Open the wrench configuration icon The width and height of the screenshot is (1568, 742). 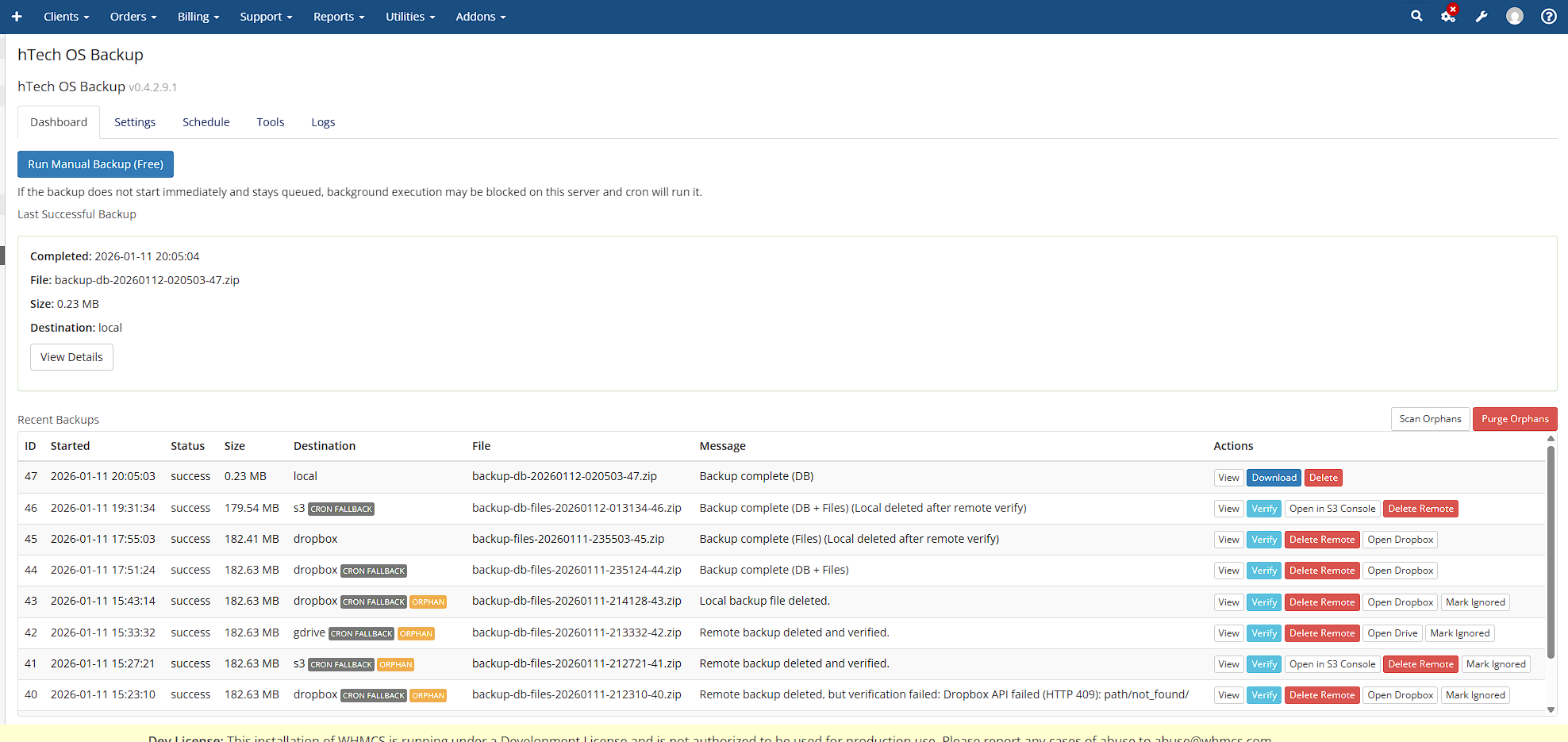tap(1482, 17)
